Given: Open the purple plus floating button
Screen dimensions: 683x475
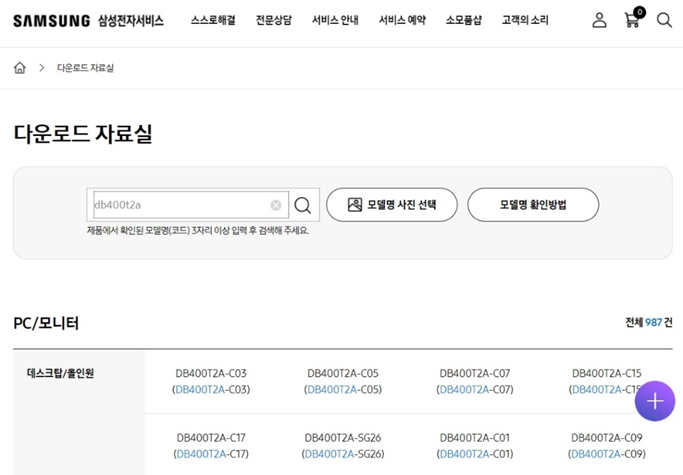Looking at the screenshot, I should [655, 401].
